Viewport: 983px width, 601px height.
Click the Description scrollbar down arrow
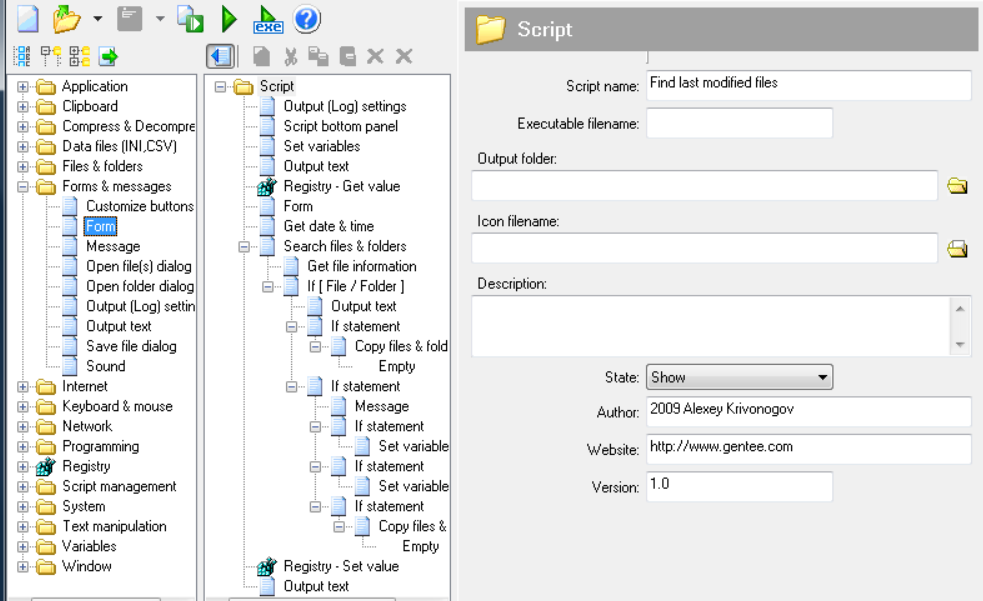tap(960, 345)
